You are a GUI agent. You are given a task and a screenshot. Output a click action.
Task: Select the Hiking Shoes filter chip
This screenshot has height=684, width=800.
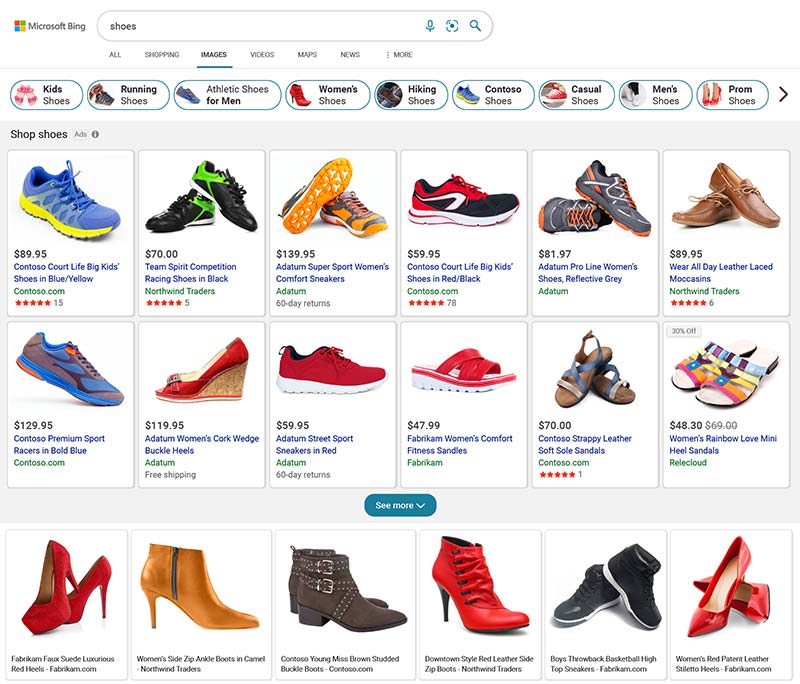pyautogui.click(x=410, y=95)
